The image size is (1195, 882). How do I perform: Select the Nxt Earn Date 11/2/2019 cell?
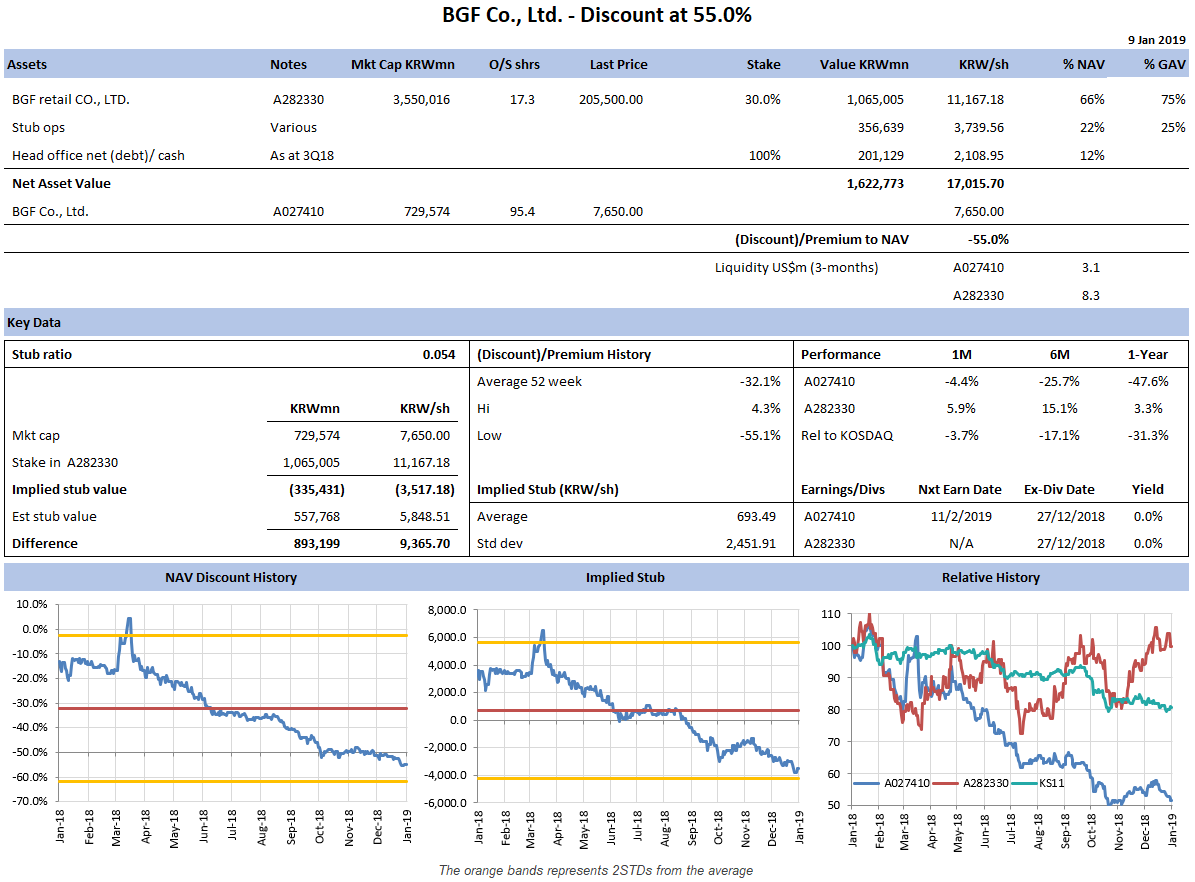click(958, 517)
